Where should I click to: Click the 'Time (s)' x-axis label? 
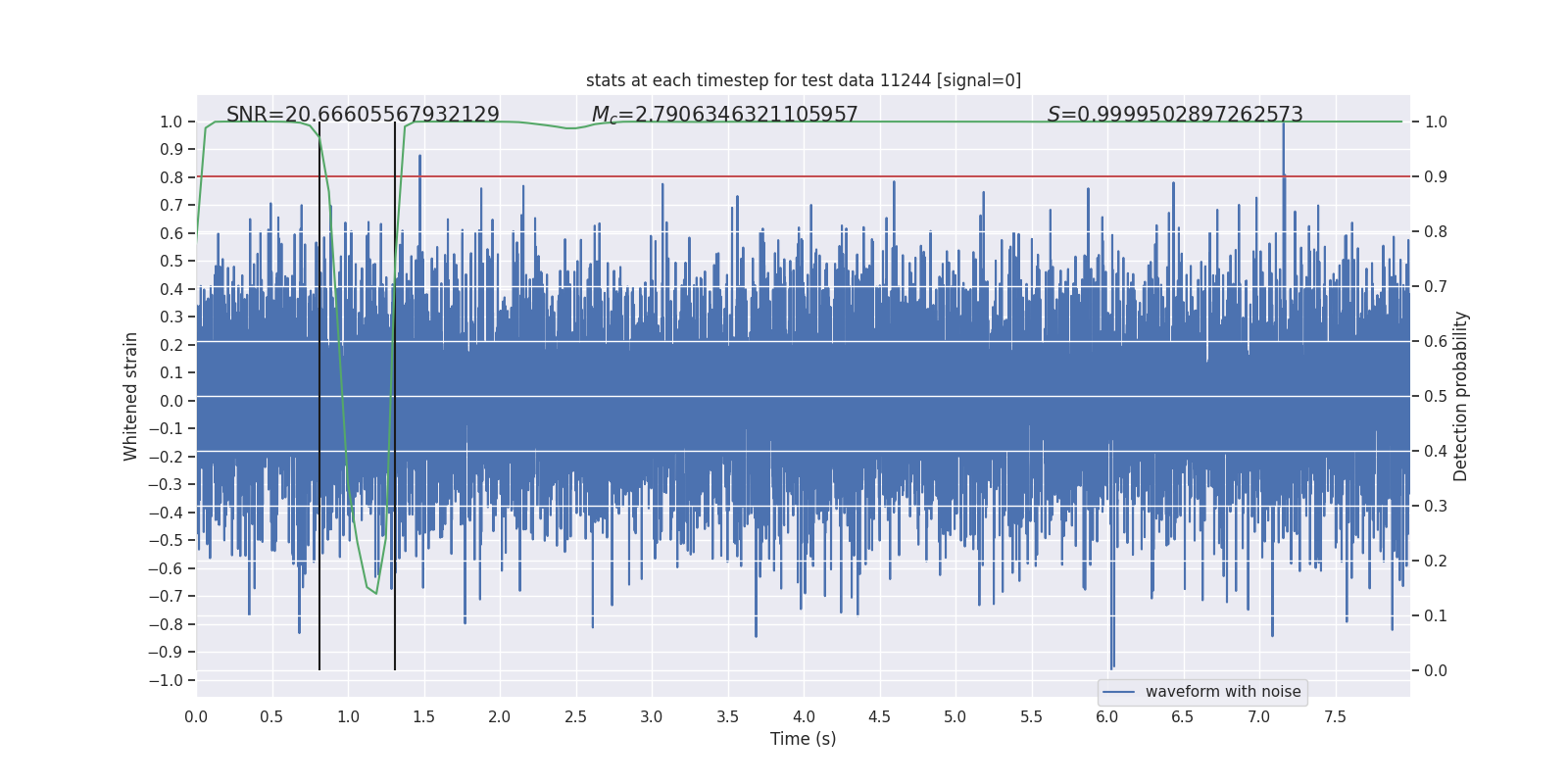pos(803,739)
